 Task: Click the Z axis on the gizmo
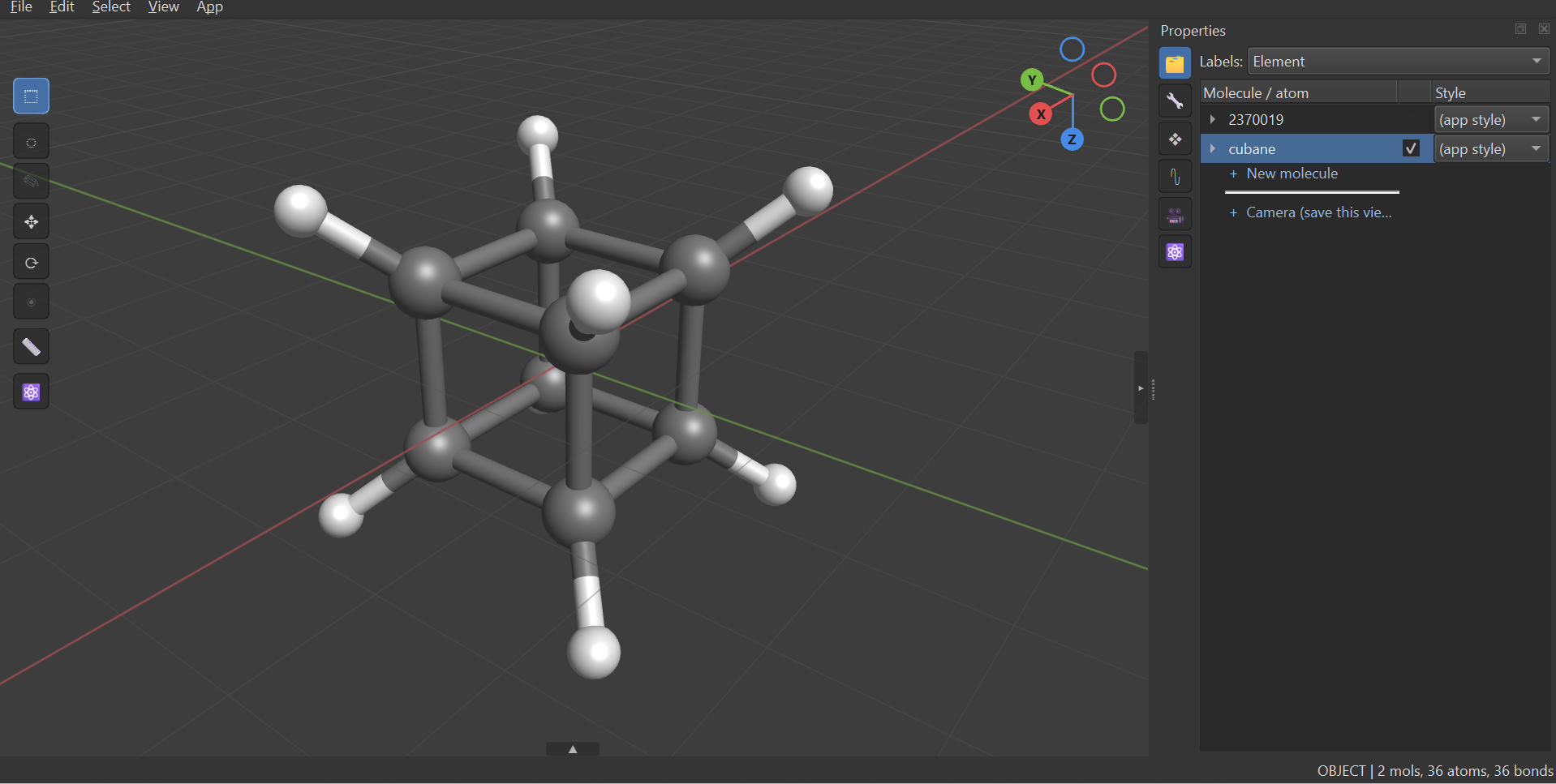1072,139
